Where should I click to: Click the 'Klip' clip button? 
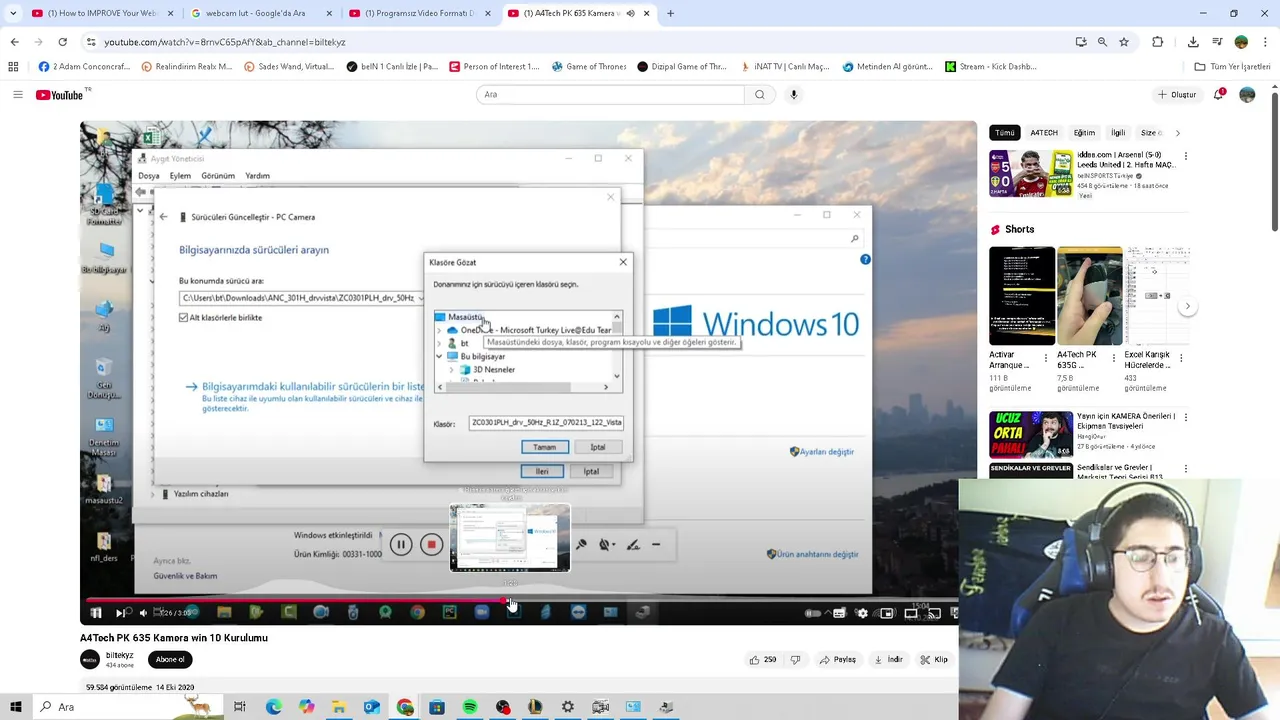(x=934, y=660)
